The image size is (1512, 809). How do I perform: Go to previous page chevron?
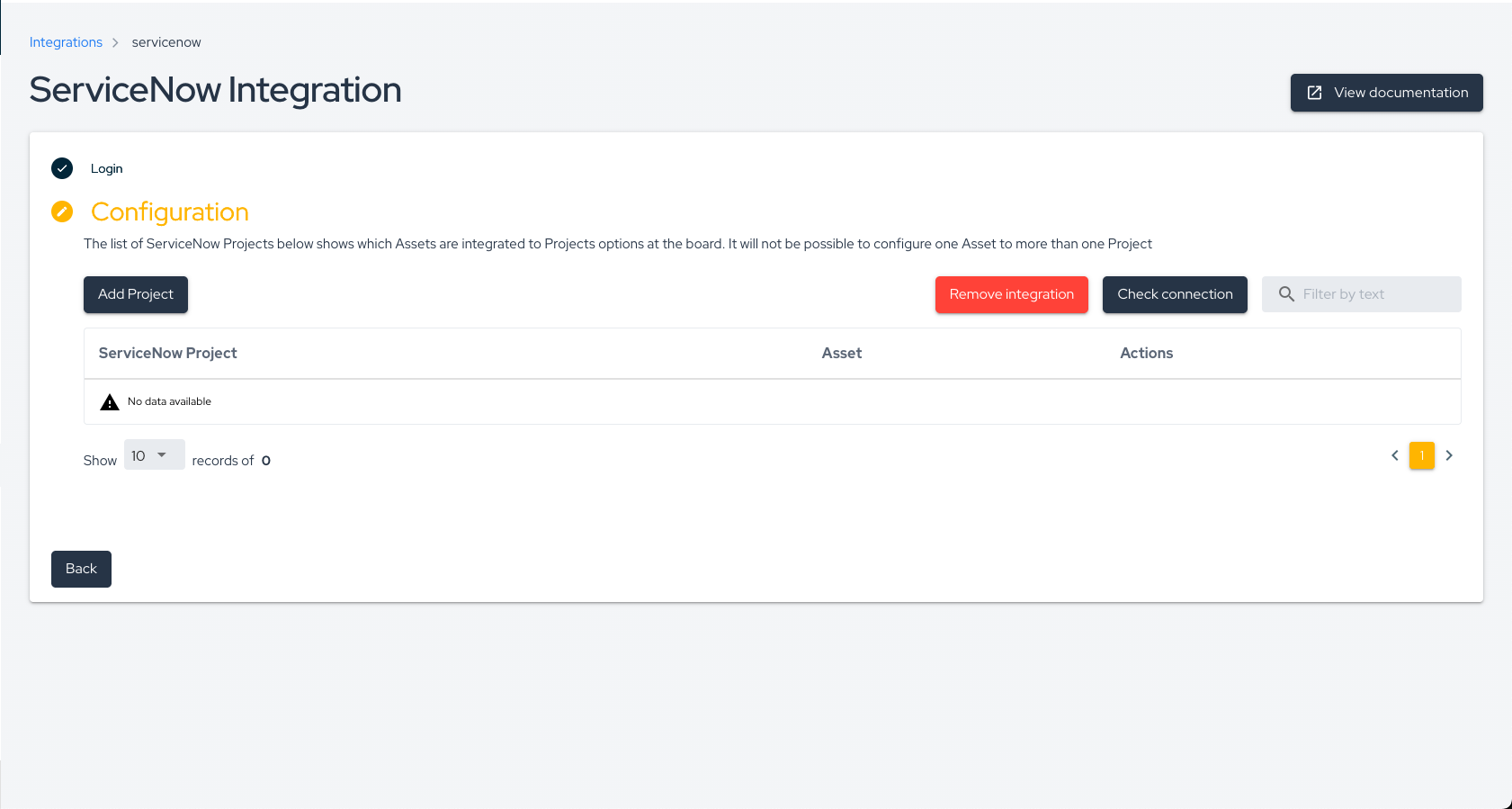(x=1395, y=455)
